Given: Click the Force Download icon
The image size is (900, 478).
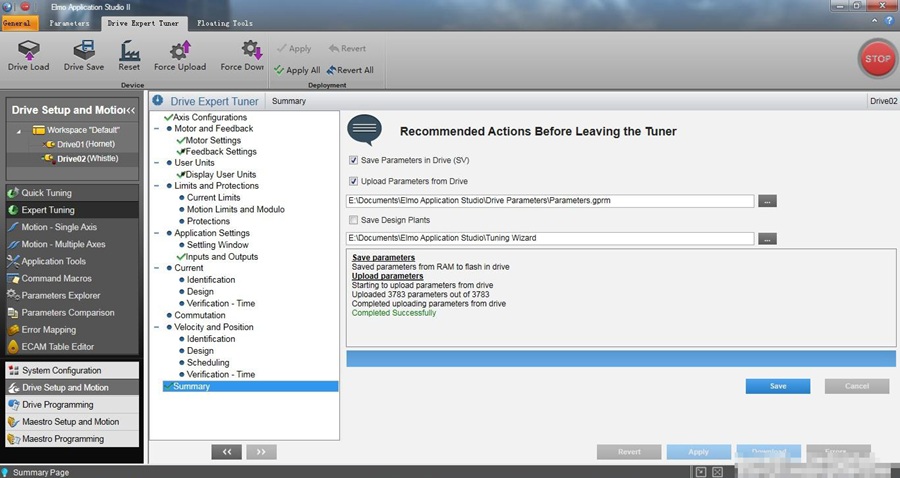Looking at the screenshot, I should [243, 51].
